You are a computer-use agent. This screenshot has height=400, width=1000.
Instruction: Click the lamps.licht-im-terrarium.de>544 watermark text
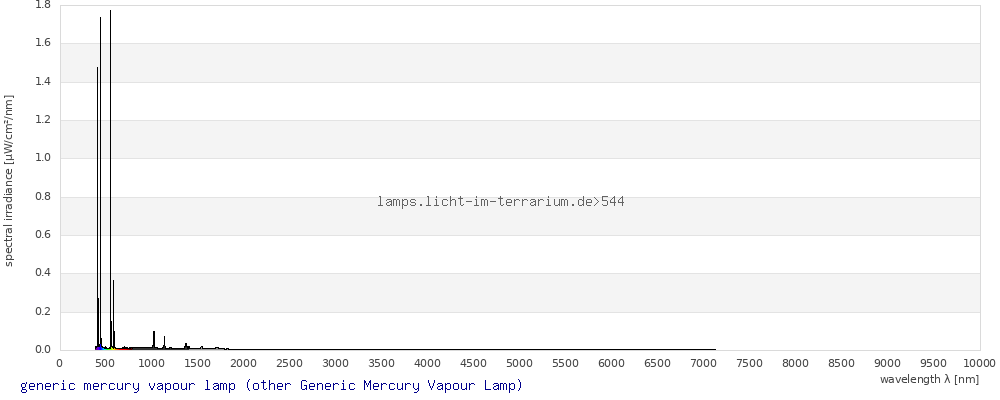tap(501, 202)
